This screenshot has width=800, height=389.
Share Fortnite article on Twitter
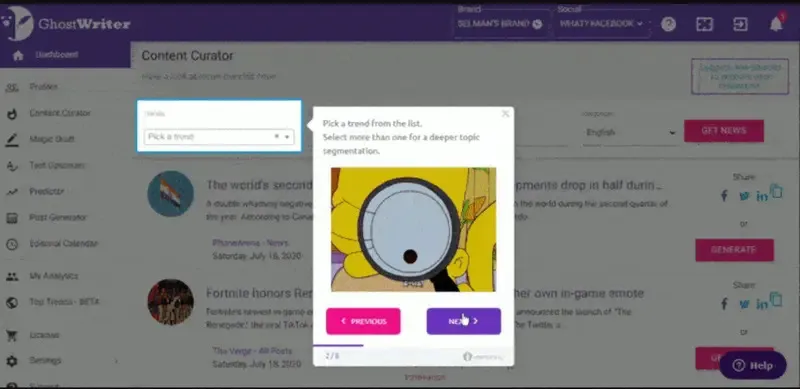(744, 304)
